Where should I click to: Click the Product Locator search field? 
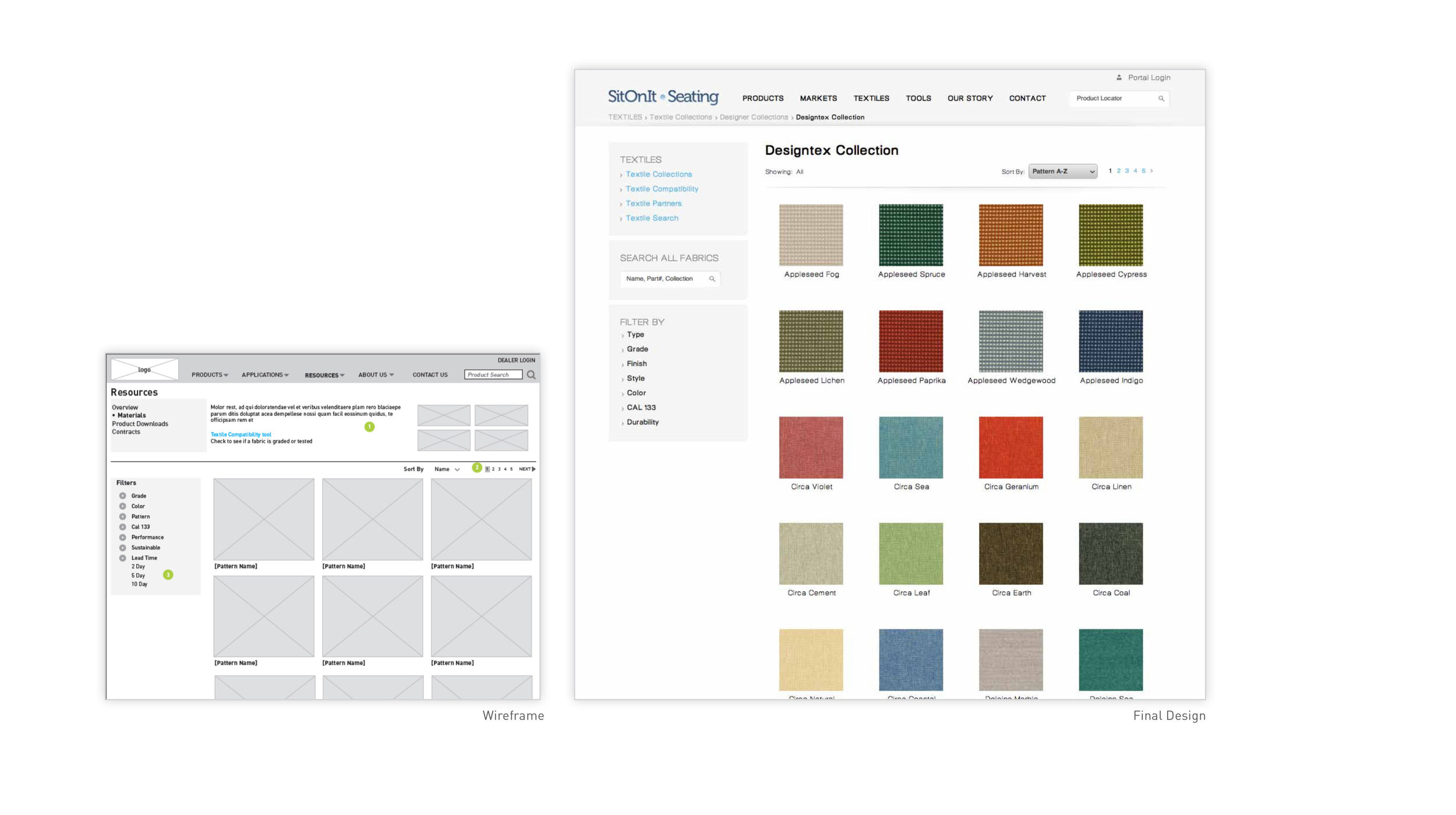coord(1119,98)
